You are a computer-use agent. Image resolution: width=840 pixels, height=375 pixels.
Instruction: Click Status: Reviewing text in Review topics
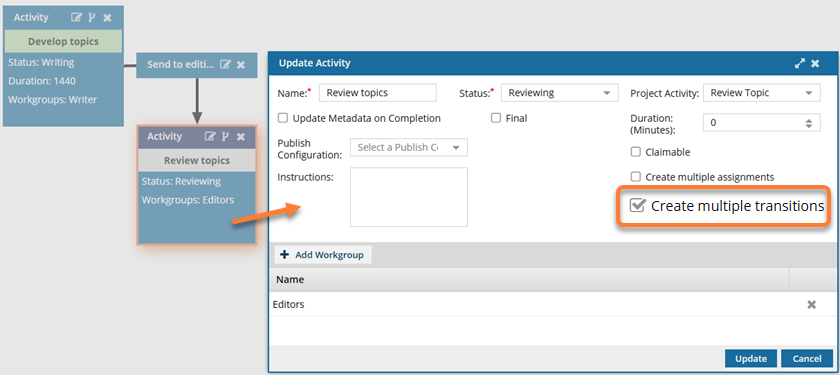coord(181,181)
